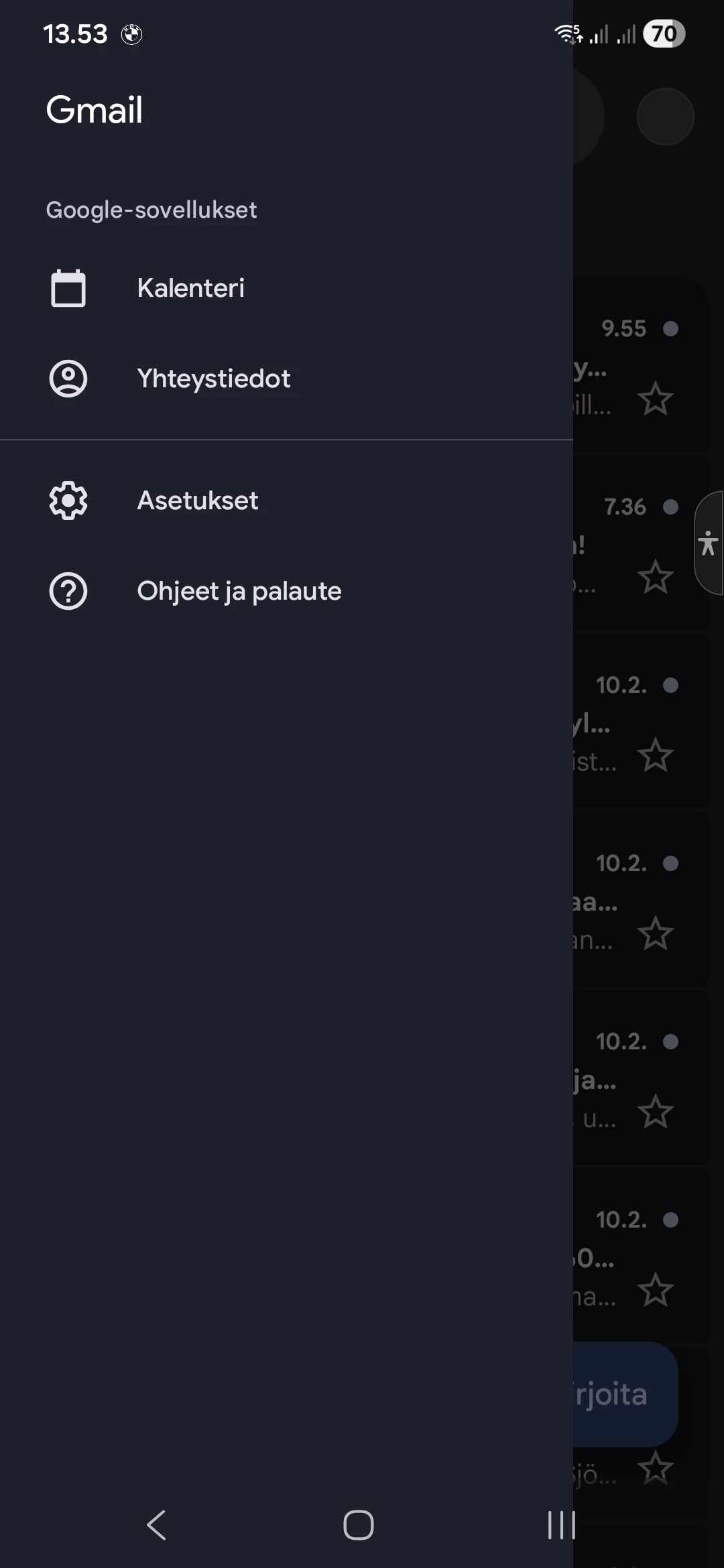Tap the Gmail drawer title
The height and width of the screenshot is (1568, 724).
[x=95, y=110]
